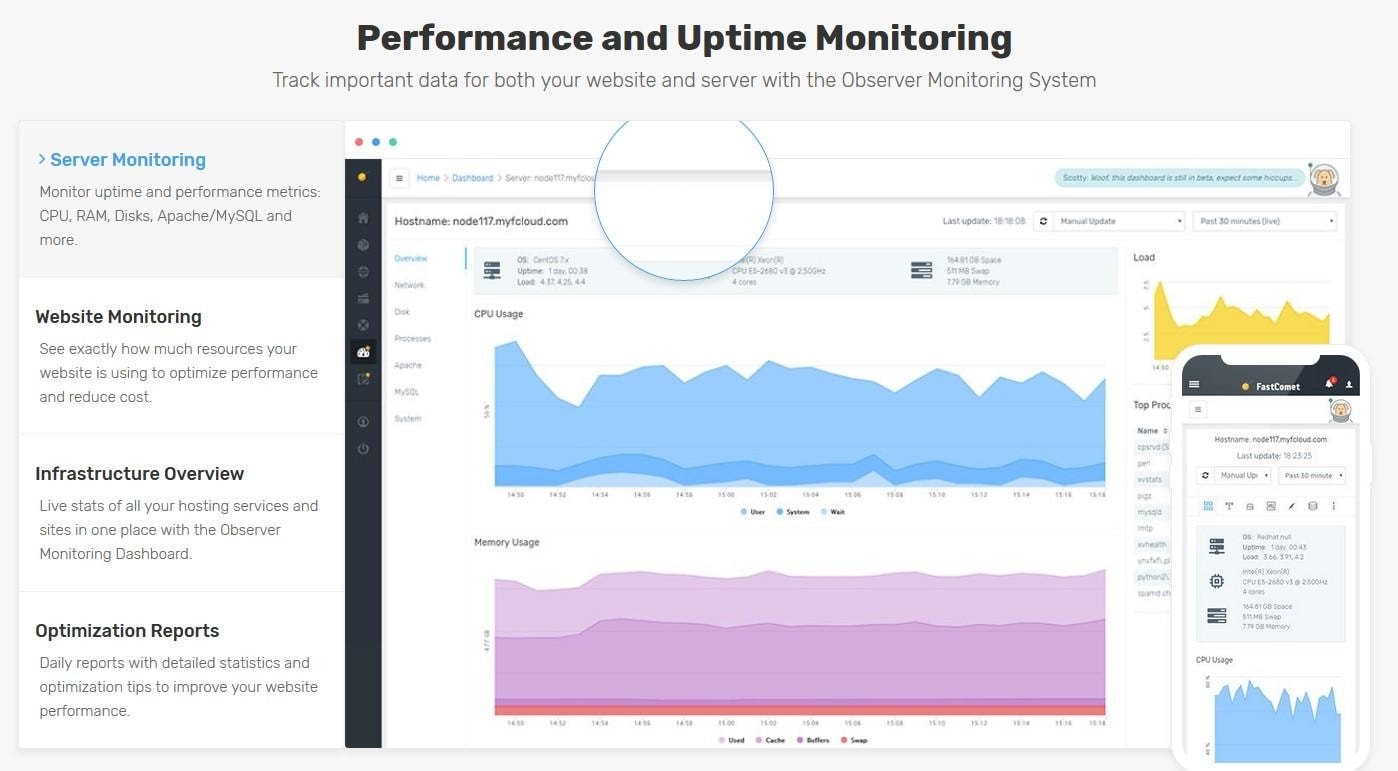The width and height of the screenshot is (1398, 771).
Task: Click the power icon in dark sidebar
Action: [x=363, y=448]
